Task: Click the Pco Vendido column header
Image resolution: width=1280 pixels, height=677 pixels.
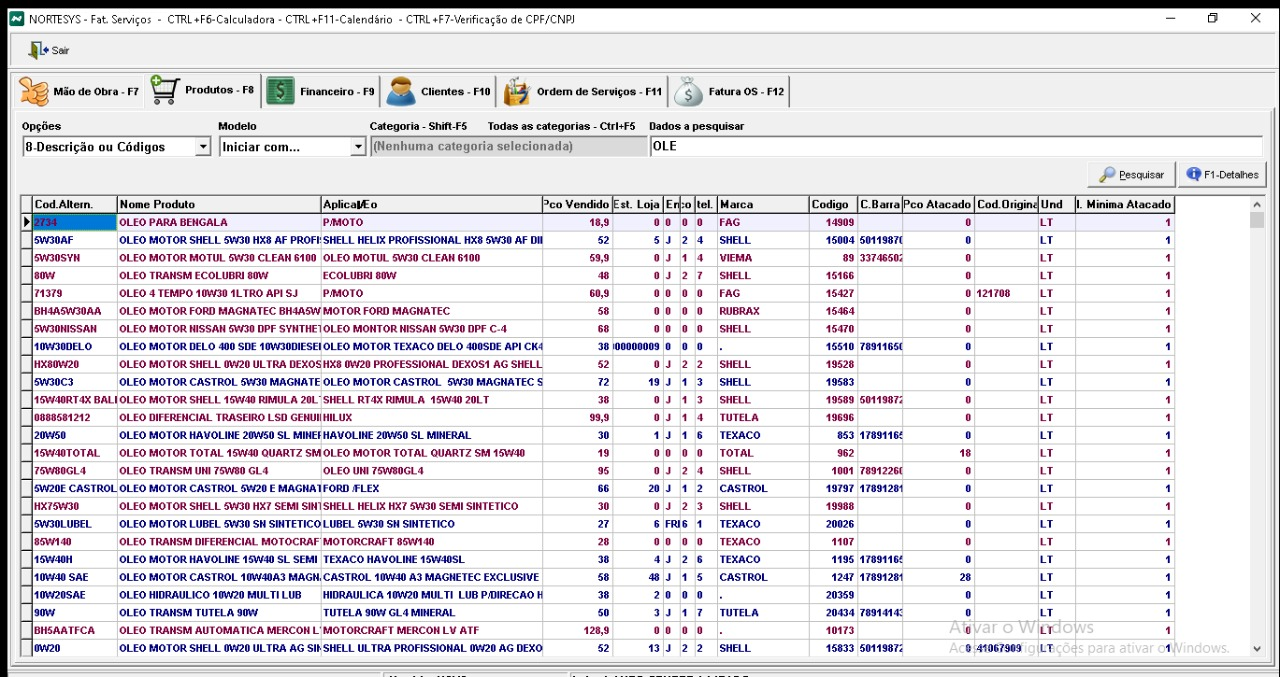Action: coord(576,204)
